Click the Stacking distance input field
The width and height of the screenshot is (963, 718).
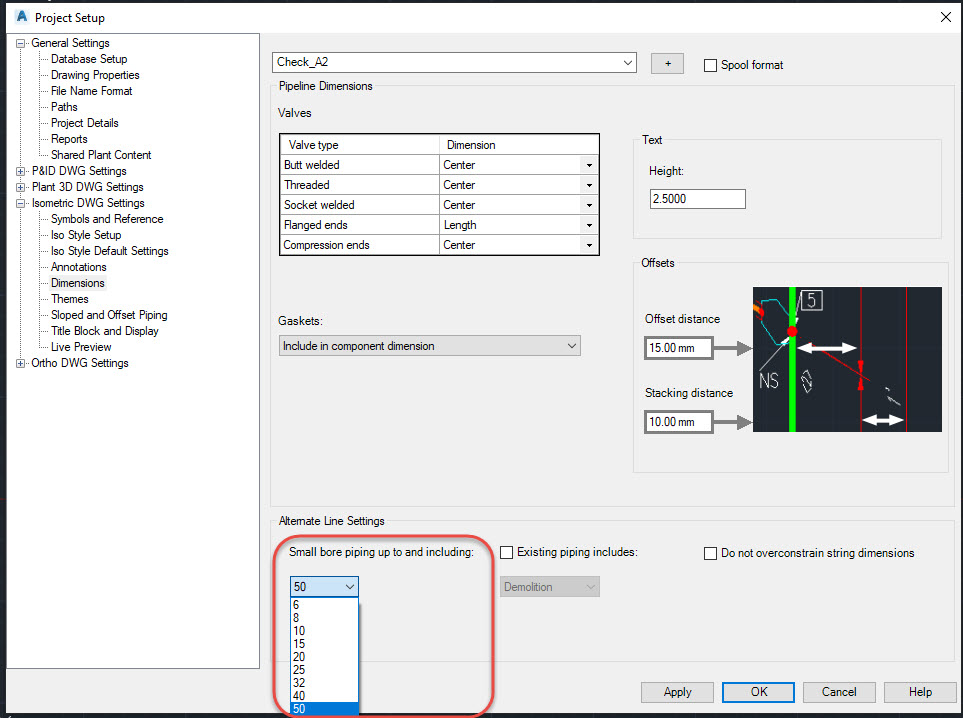point(679,422)
